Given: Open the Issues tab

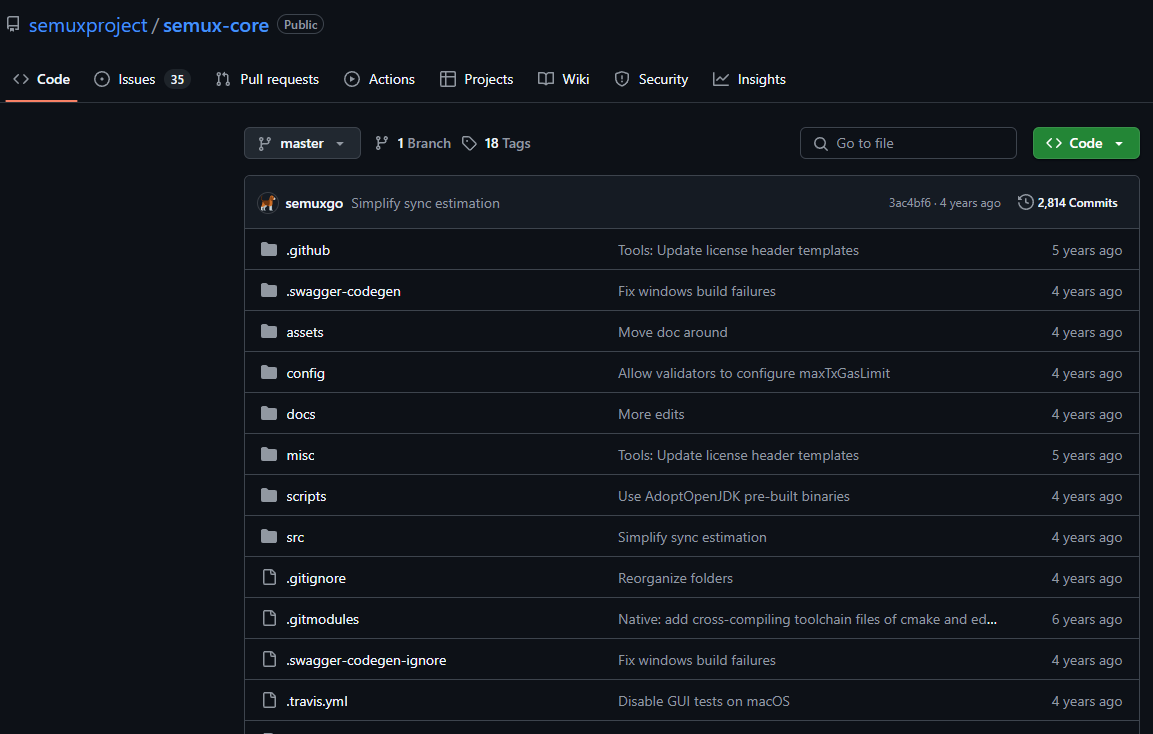Looking at the screenshot, I should tap(142, 79).
